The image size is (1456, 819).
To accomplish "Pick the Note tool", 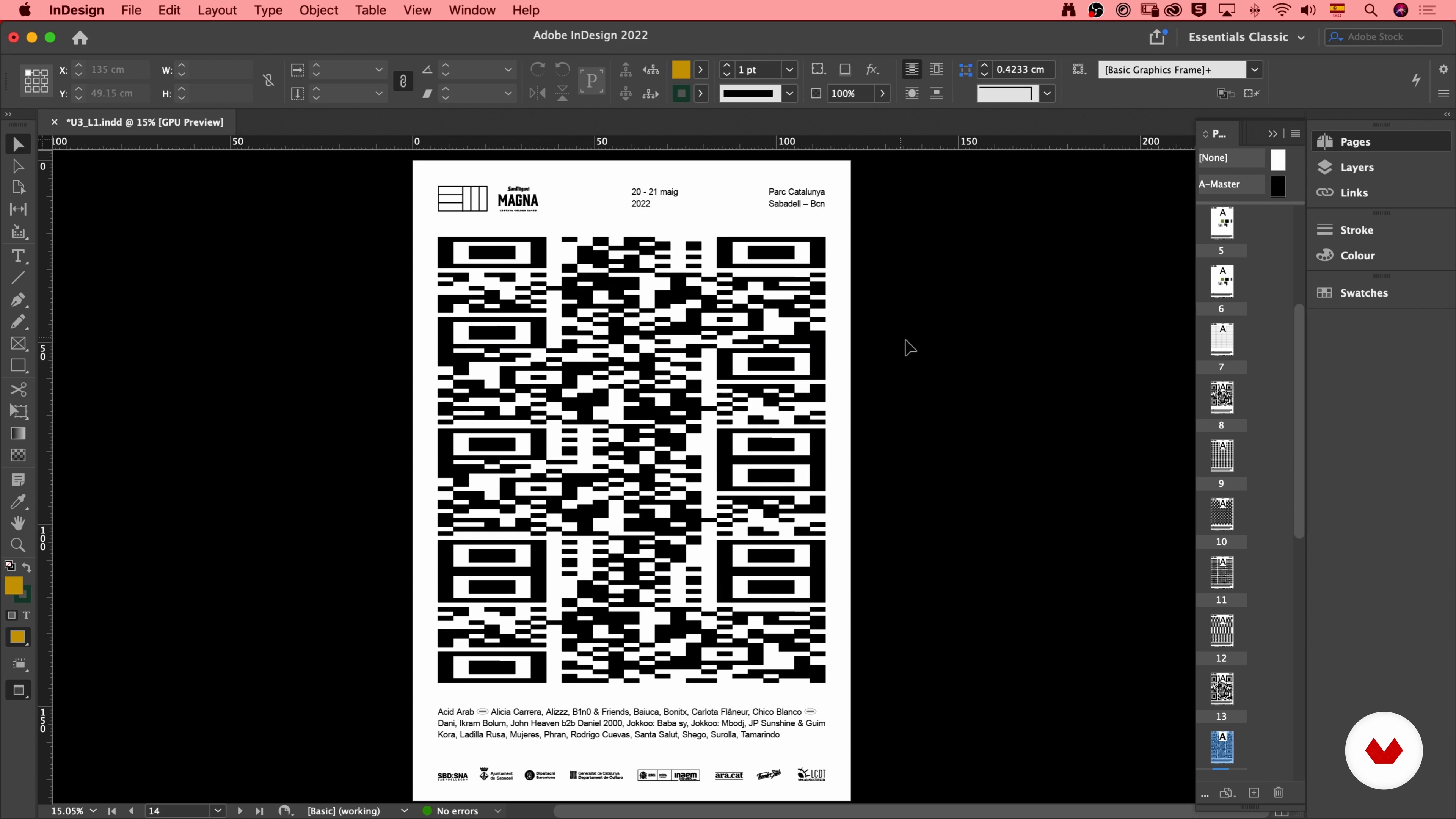I will coord(18,480).
